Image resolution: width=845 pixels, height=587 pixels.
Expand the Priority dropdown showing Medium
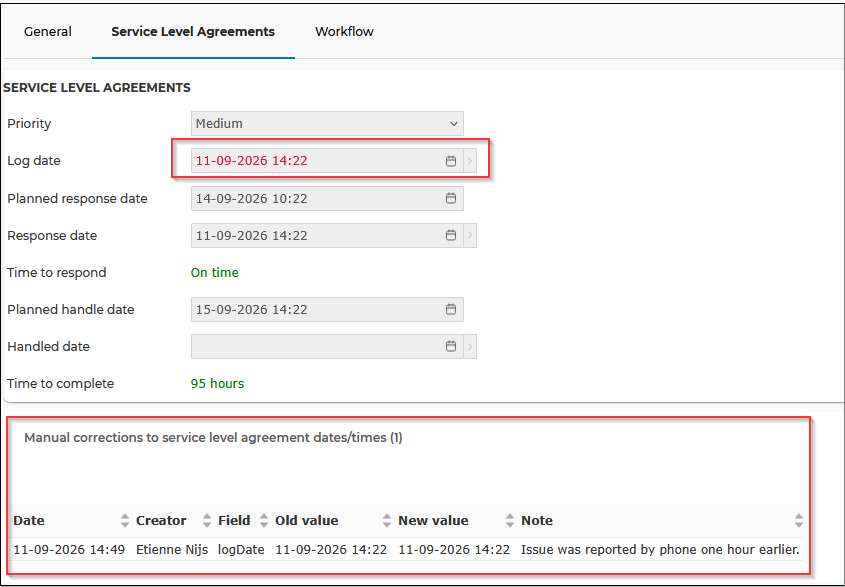[x=327, y=124]
